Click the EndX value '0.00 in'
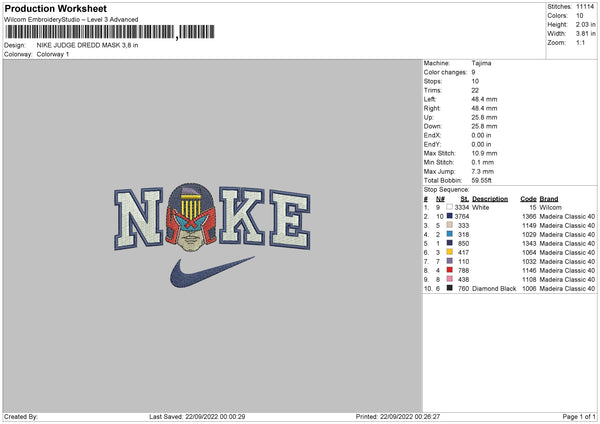Image resolution: width=600 pixels, height=424 pixels. 481,135
